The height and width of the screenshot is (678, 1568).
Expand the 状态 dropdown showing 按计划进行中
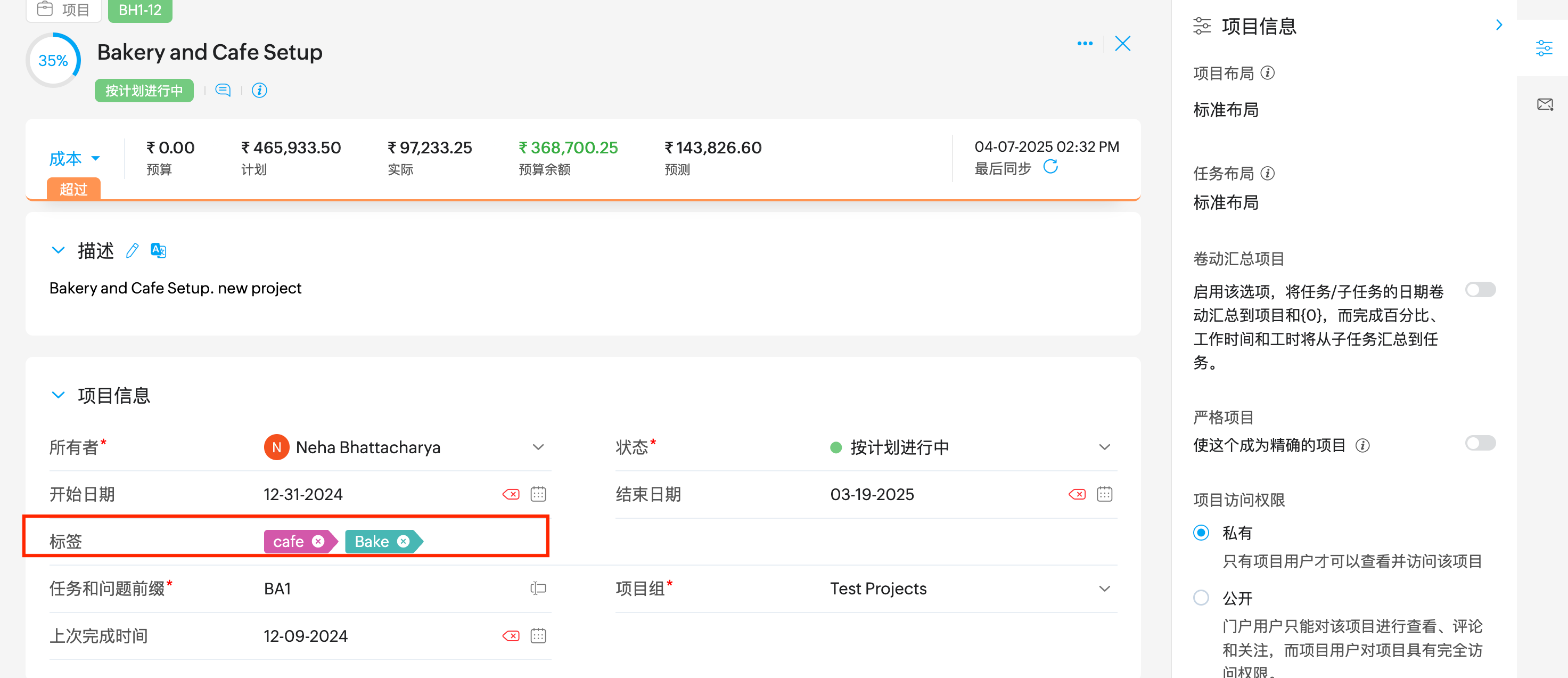click(1104, 446)
